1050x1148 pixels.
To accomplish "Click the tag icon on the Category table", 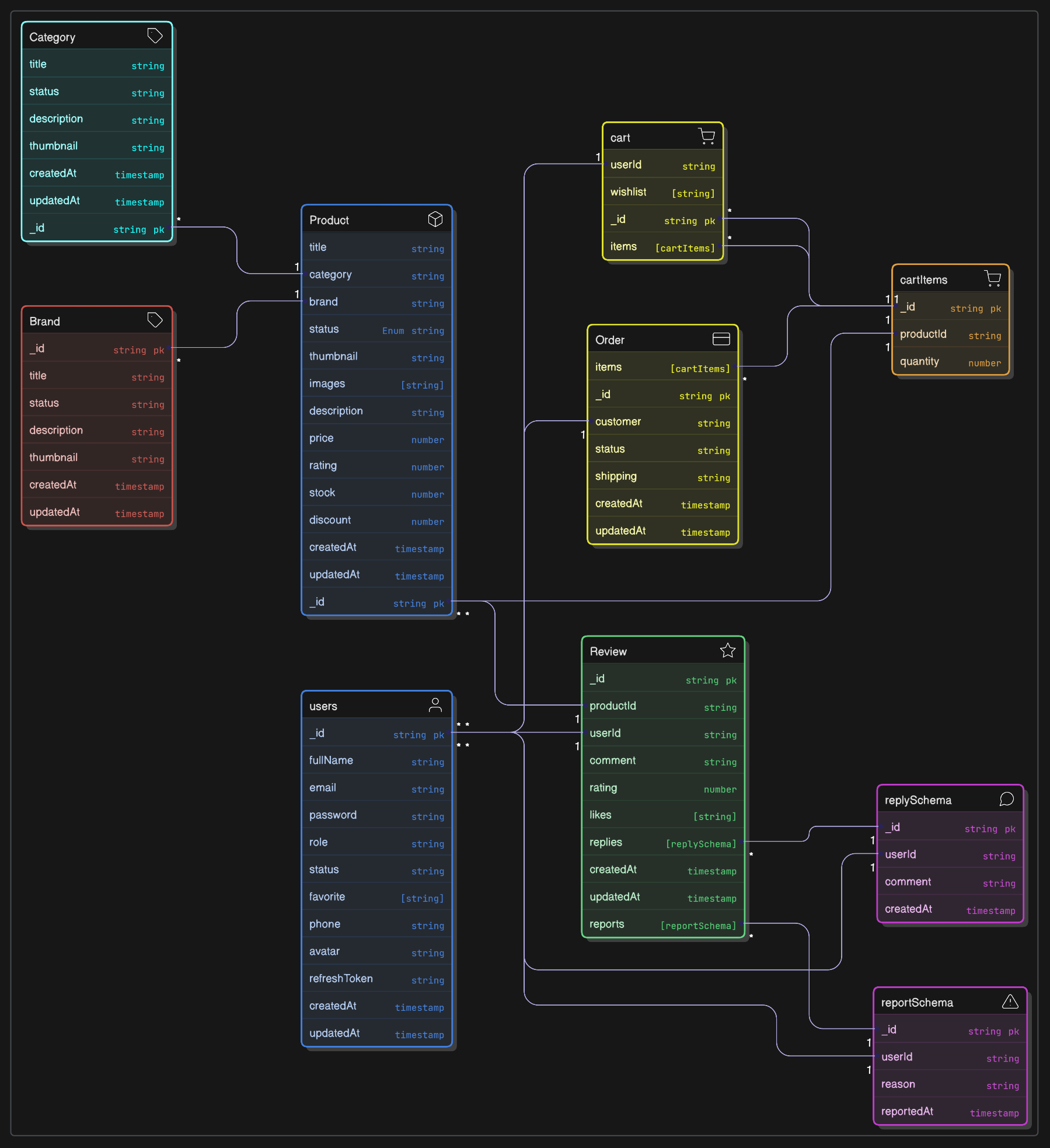I will click(155, 36).
